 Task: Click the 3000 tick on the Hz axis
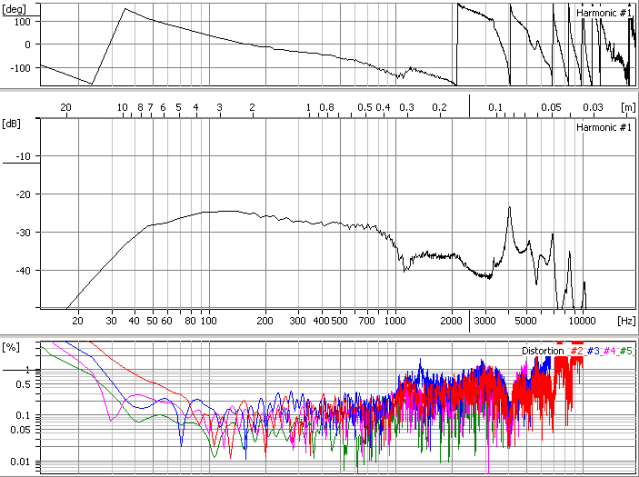point(484,322)
